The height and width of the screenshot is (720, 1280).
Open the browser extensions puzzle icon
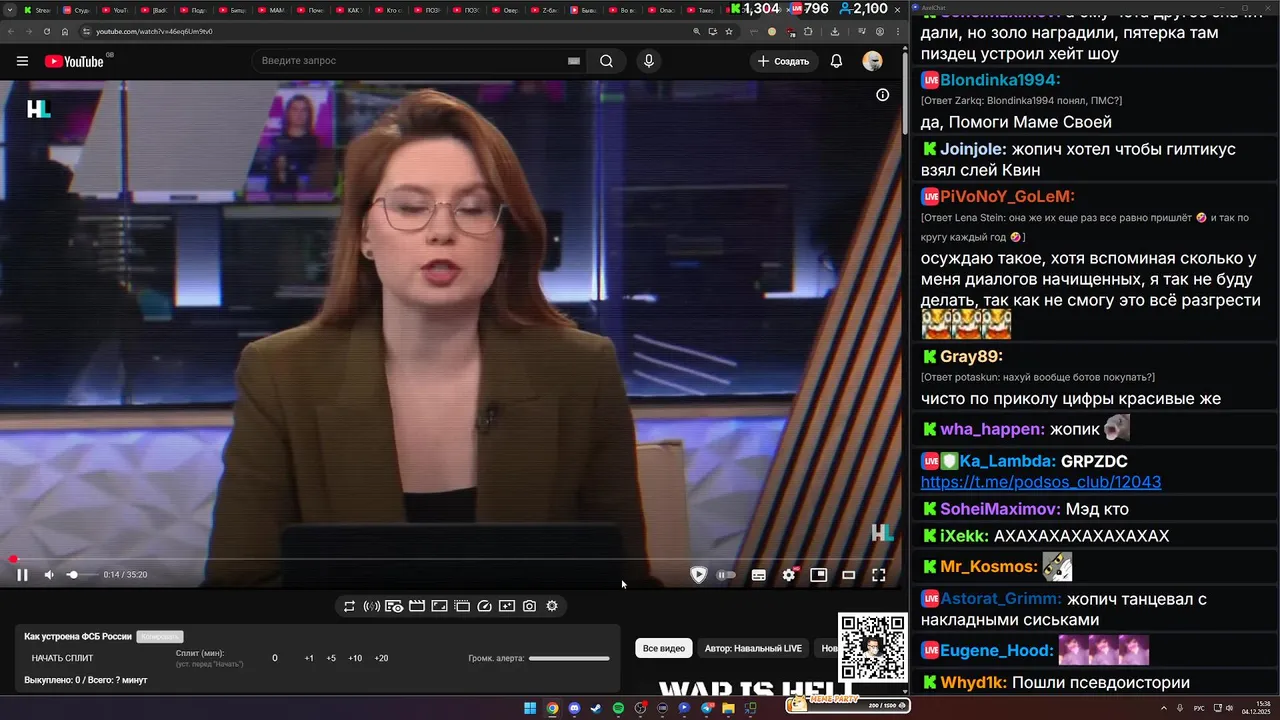click(808, 31)
